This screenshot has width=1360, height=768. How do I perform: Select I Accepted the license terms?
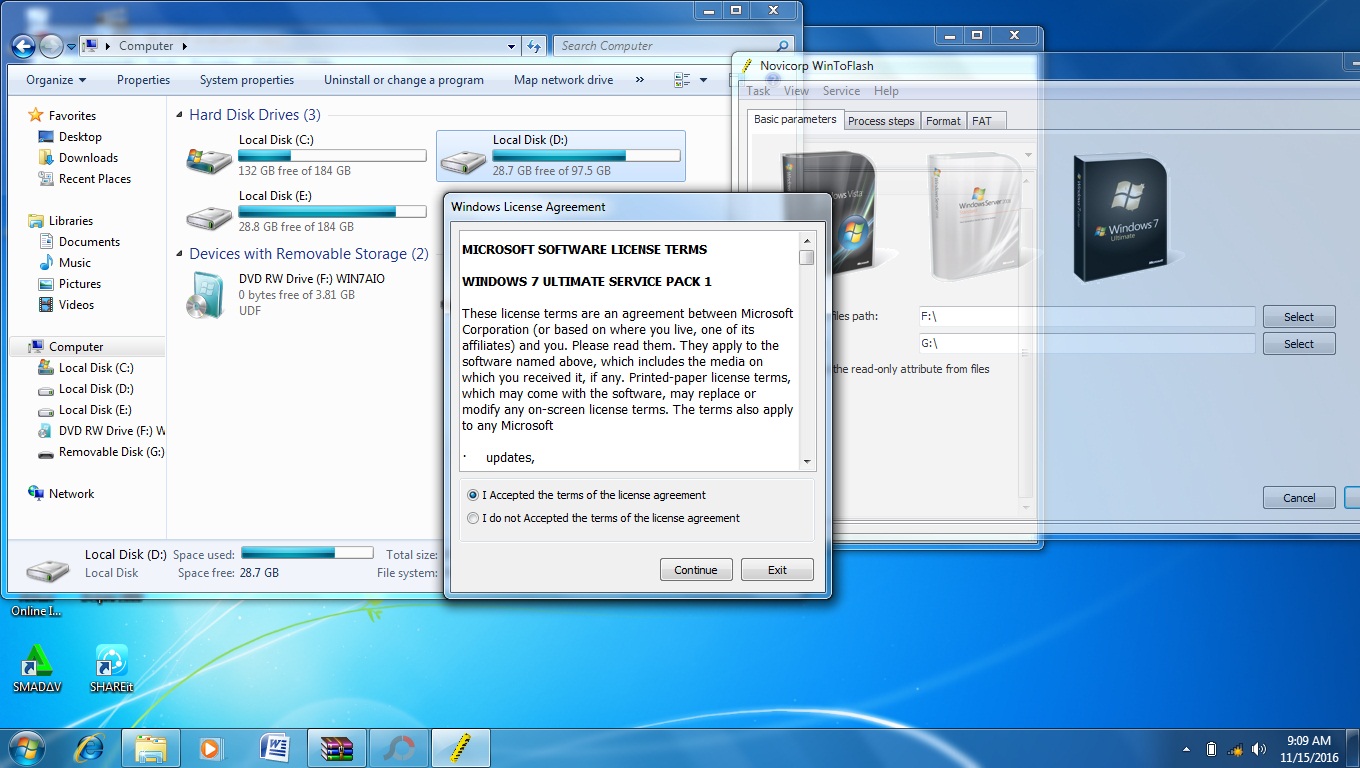pyautogui.click(x=473, y=495)
